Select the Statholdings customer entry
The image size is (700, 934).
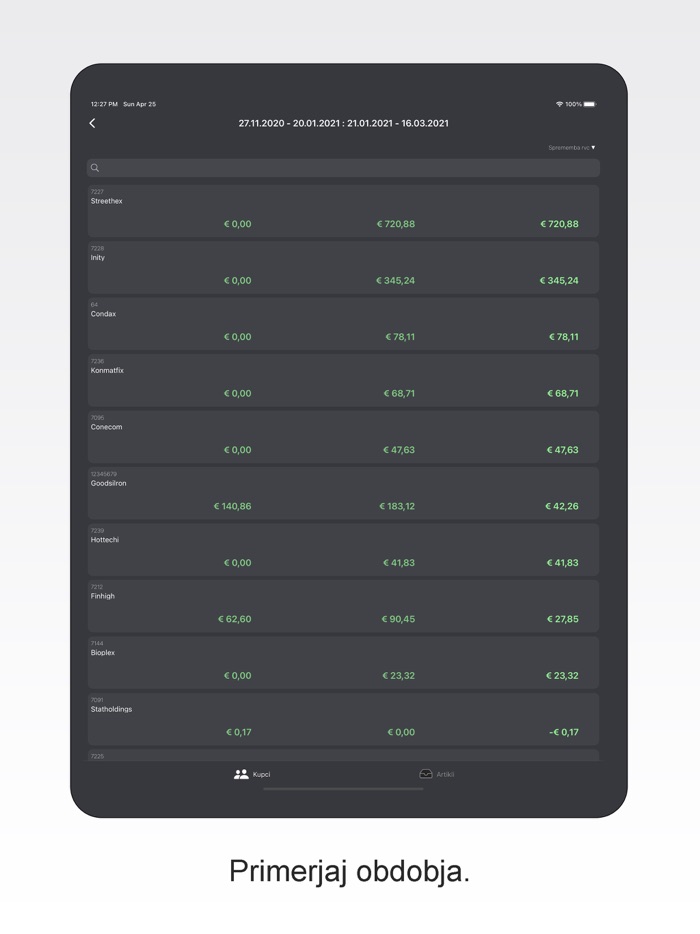(x=343, y=719)
